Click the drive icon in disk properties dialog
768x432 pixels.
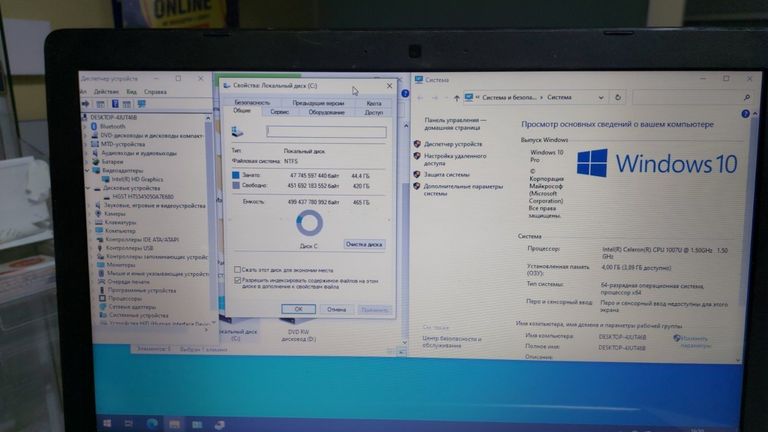coord(237,131)
